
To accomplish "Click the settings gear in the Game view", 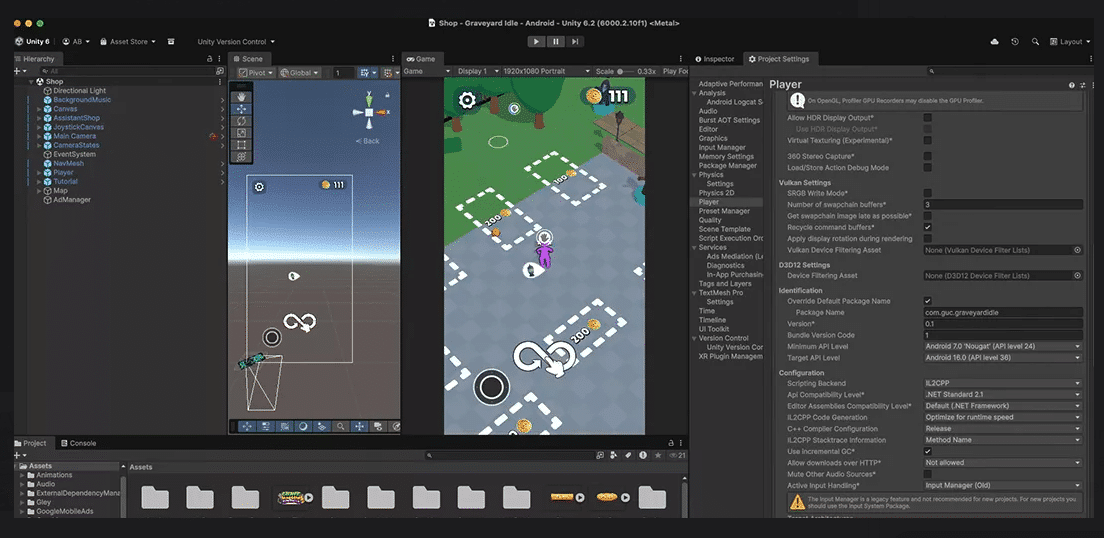I will coord(468,101).
